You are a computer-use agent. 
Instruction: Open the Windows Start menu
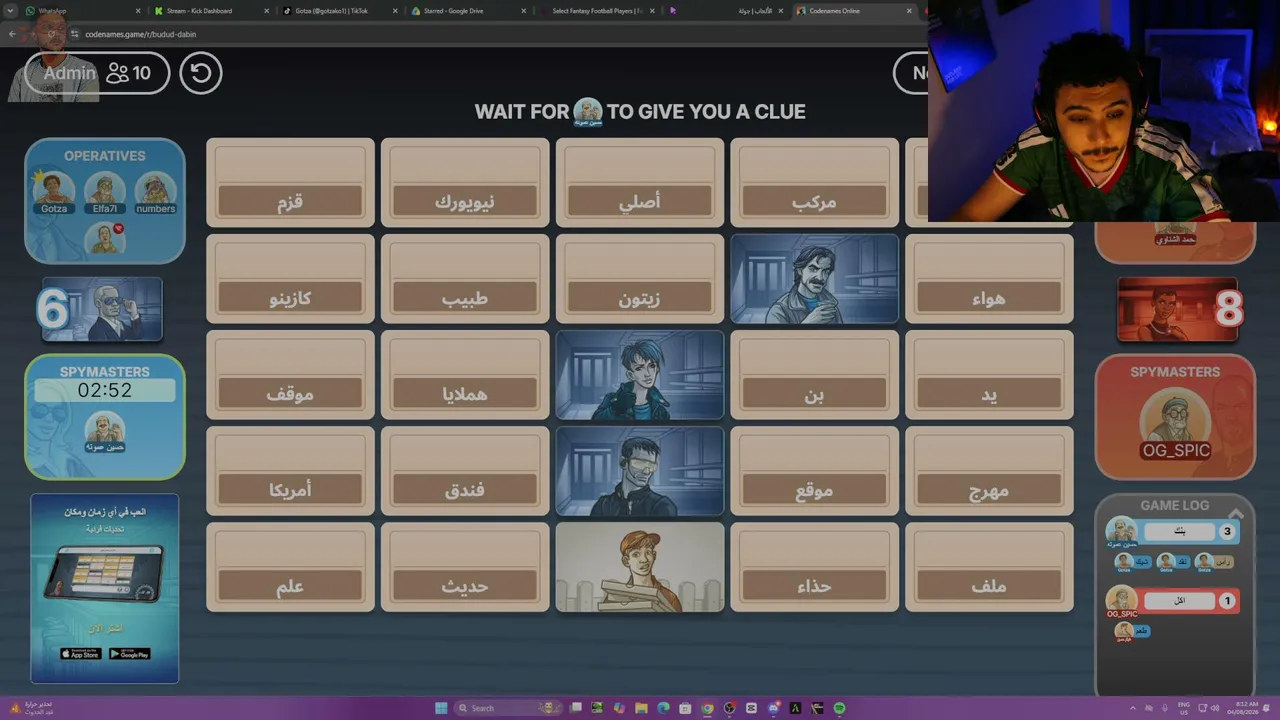pyautogui.click(x=441, y=708)
